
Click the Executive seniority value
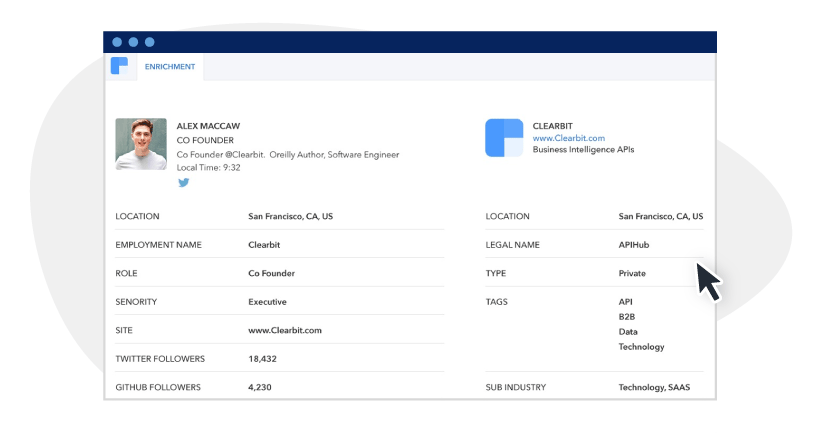point(267,301)
